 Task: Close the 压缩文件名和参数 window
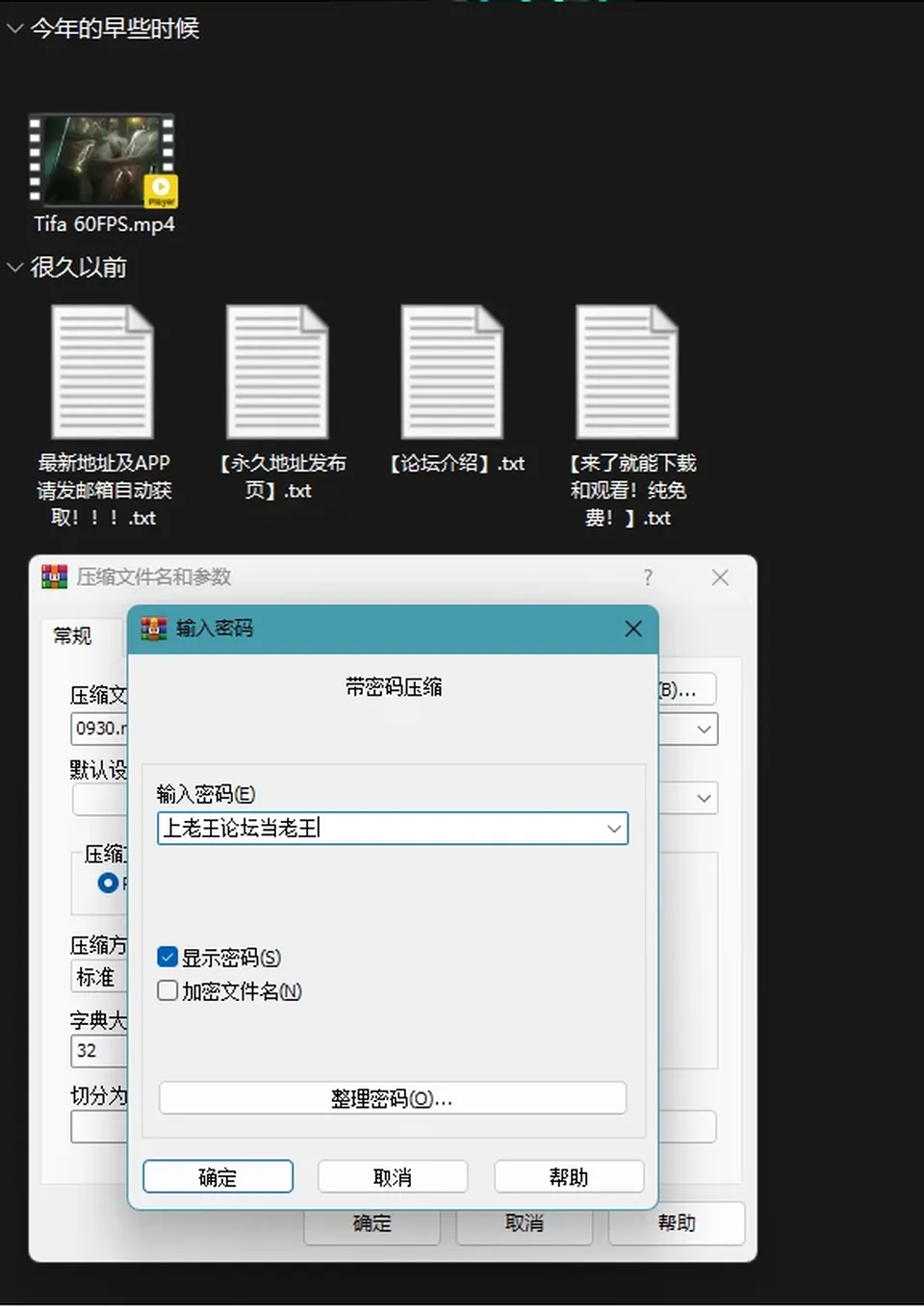(x=720, y=577)
